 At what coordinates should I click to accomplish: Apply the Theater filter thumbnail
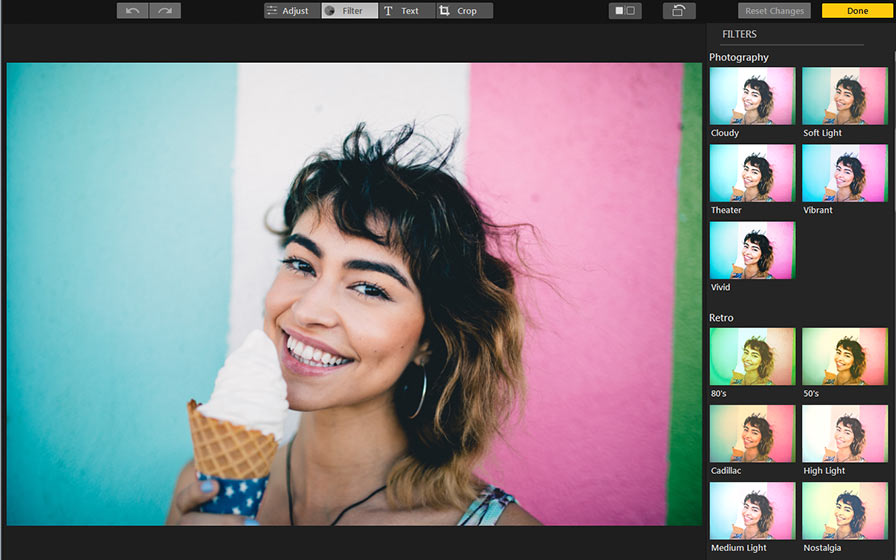(x=752, y=173)
